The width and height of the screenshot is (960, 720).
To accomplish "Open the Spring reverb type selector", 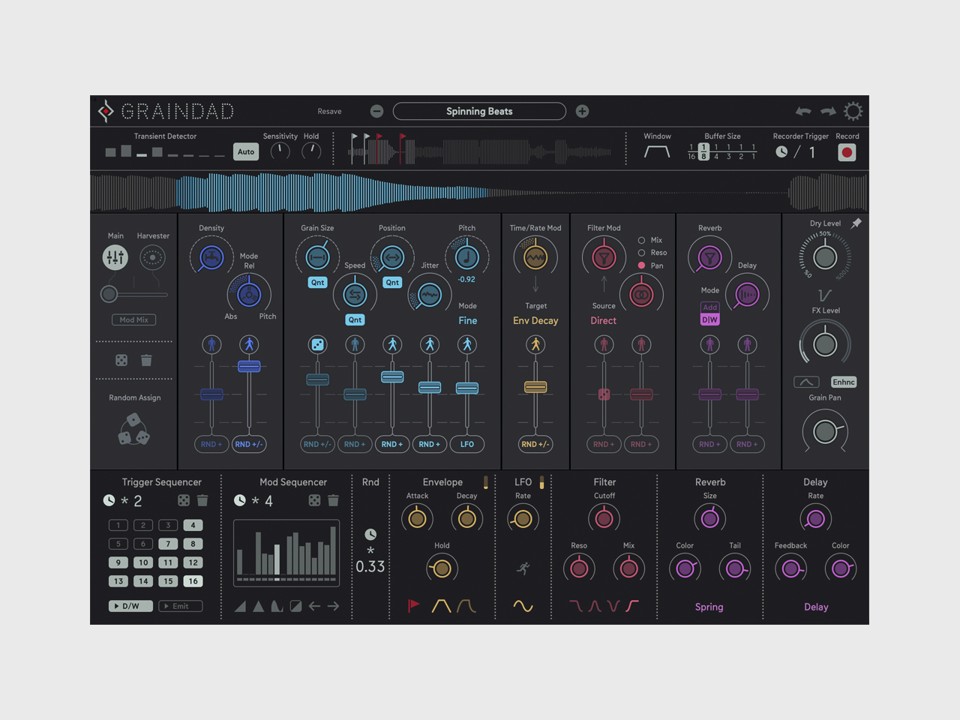I will coord(709,607).
